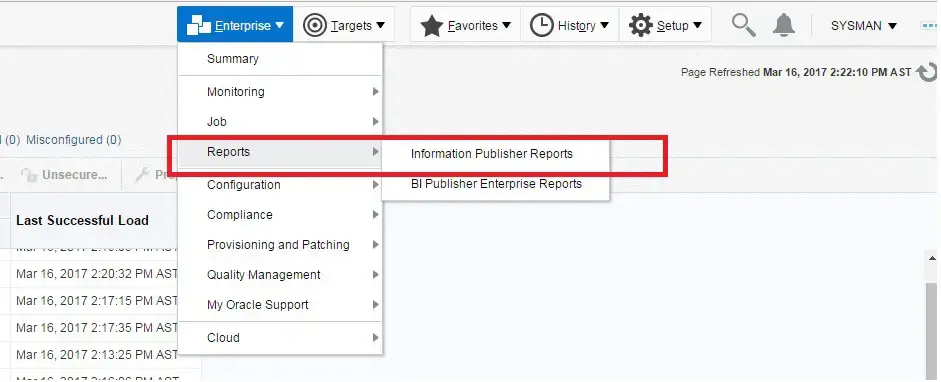Select the Reports menu entry
The width and height of the screenshot is (941, 382).
[280, 152]
